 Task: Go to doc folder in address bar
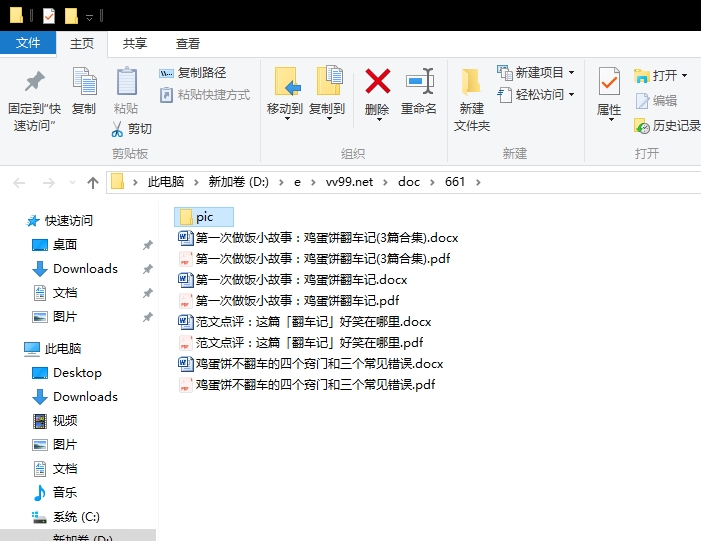pyautogui.click(x=409, y=182)
